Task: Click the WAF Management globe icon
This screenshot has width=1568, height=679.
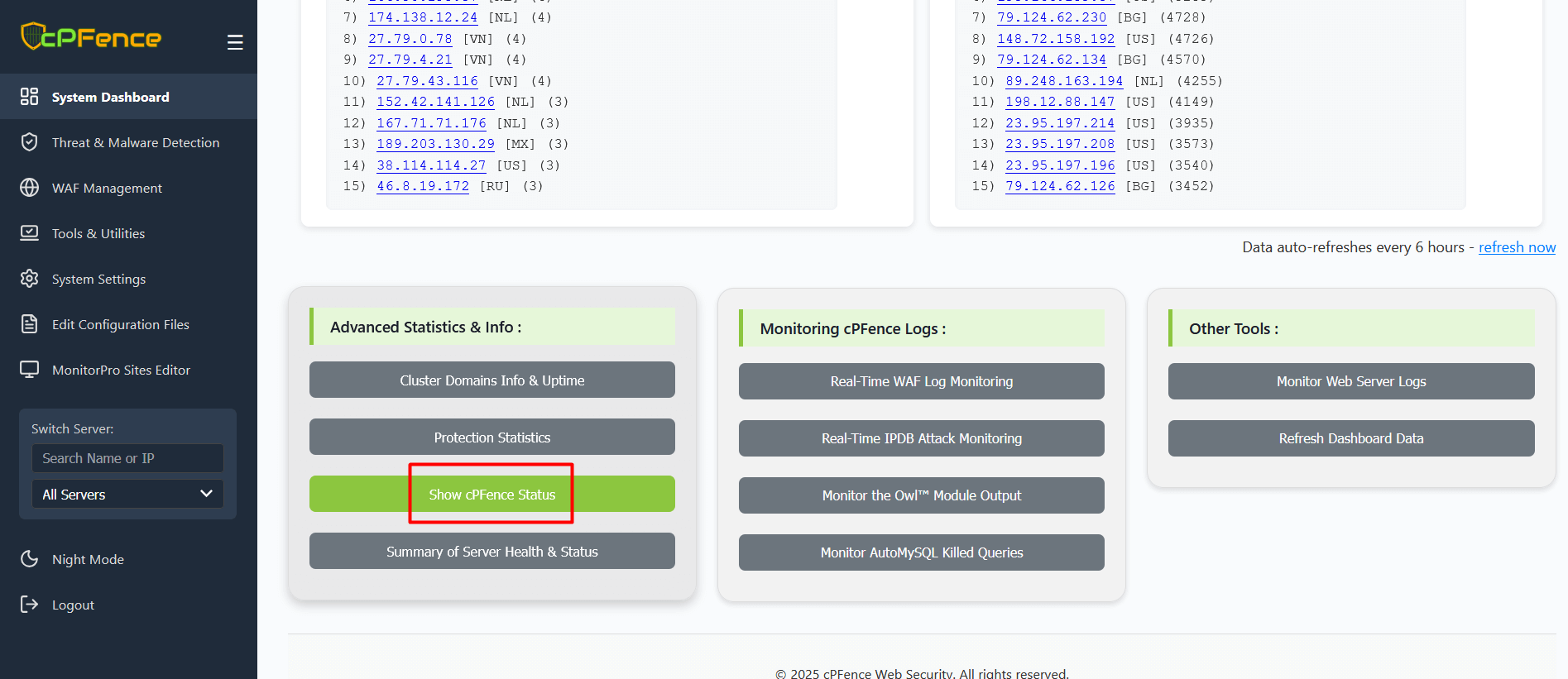Action: pyautogui.click(x=30, y=188)
